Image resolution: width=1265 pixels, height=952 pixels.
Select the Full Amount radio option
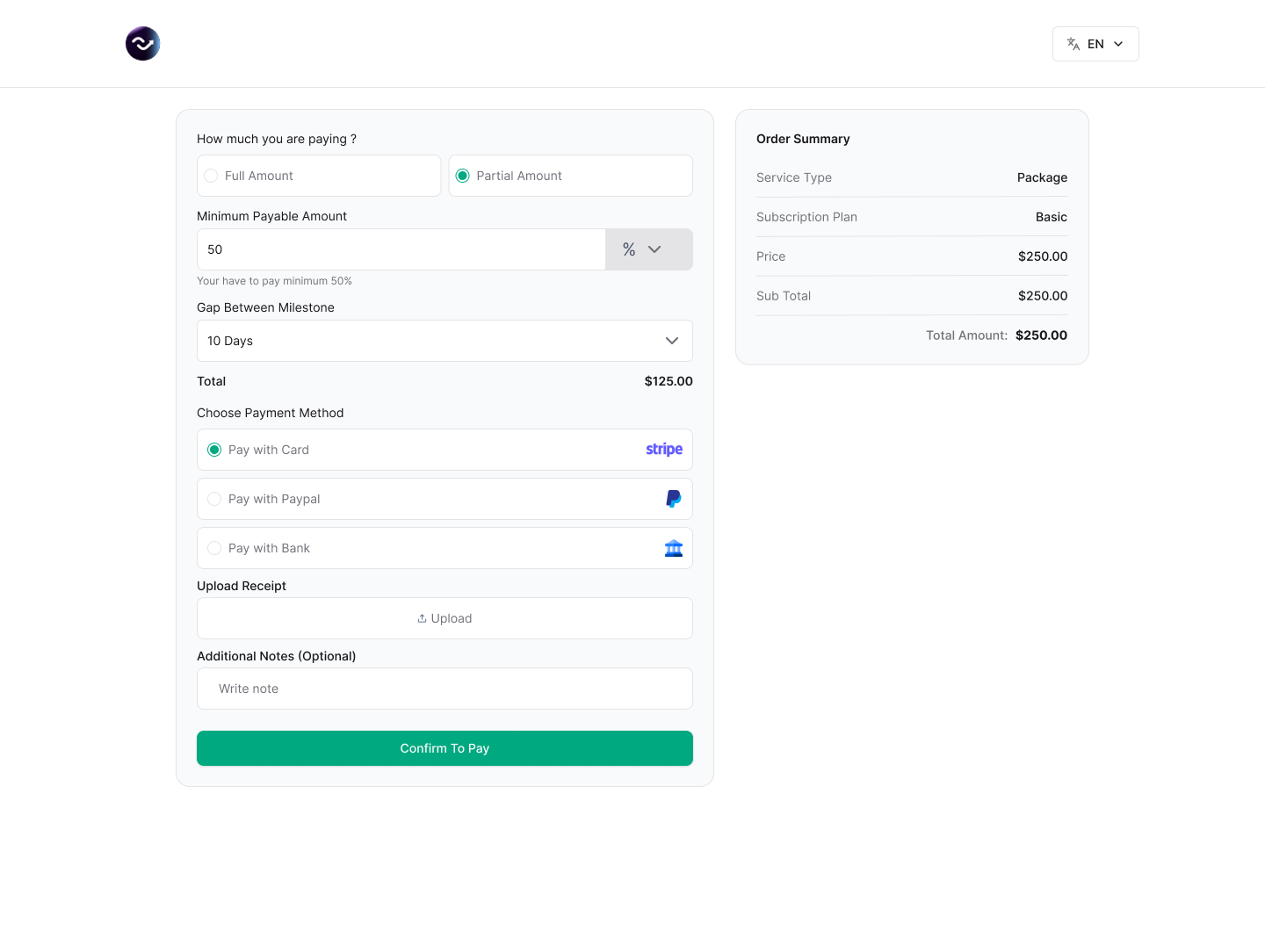click(x=211, y=176)
